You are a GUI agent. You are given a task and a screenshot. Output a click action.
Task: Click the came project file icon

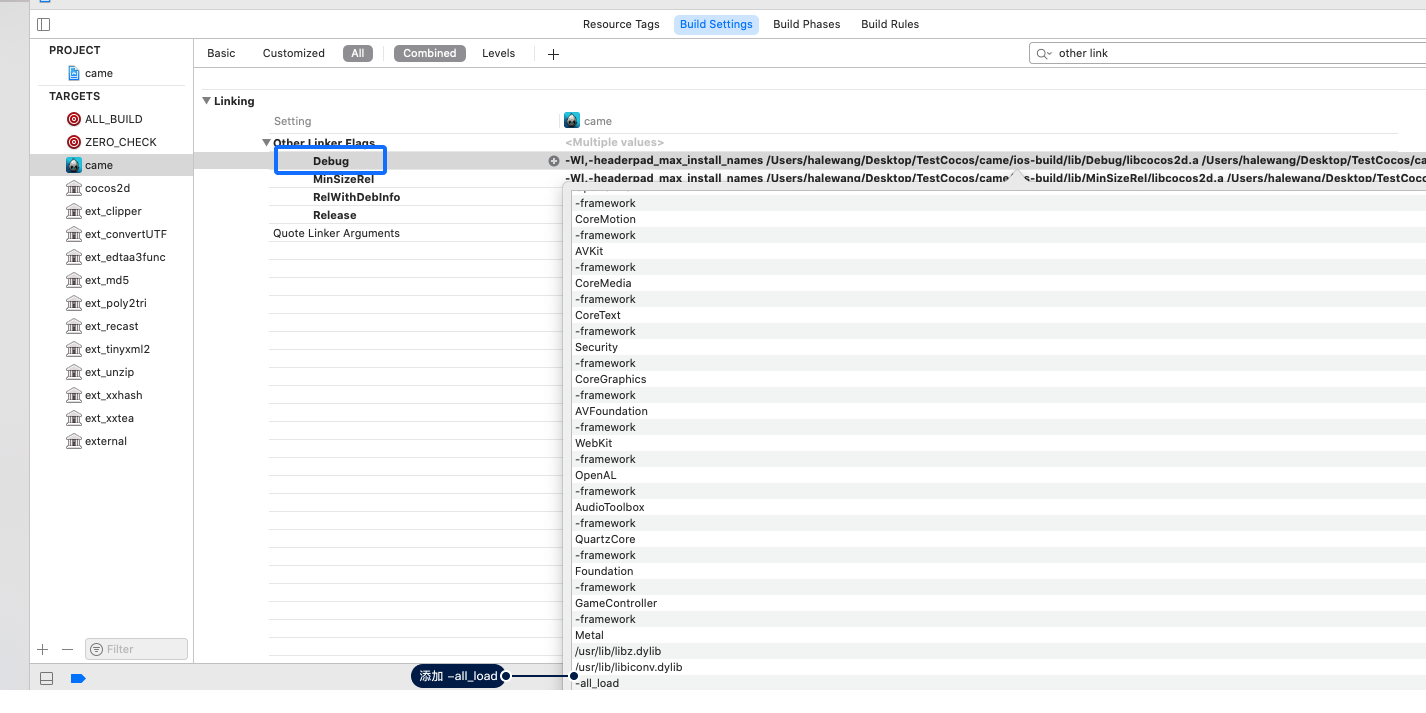click(74, 73)
